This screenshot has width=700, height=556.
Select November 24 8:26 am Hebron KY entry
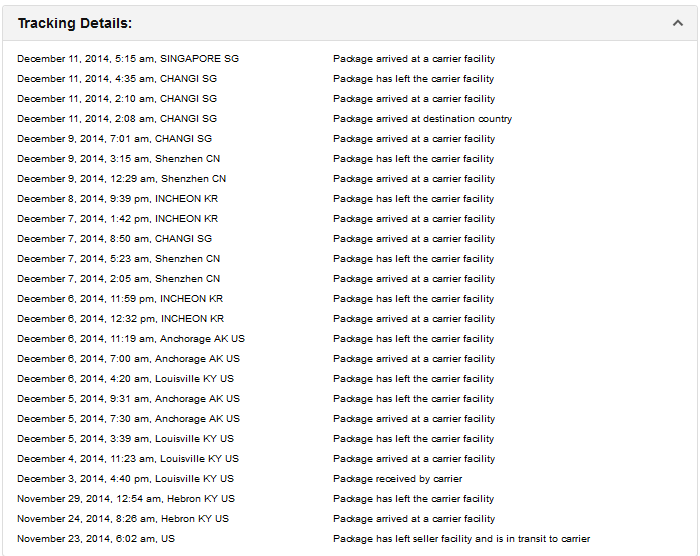coord(123,518)
